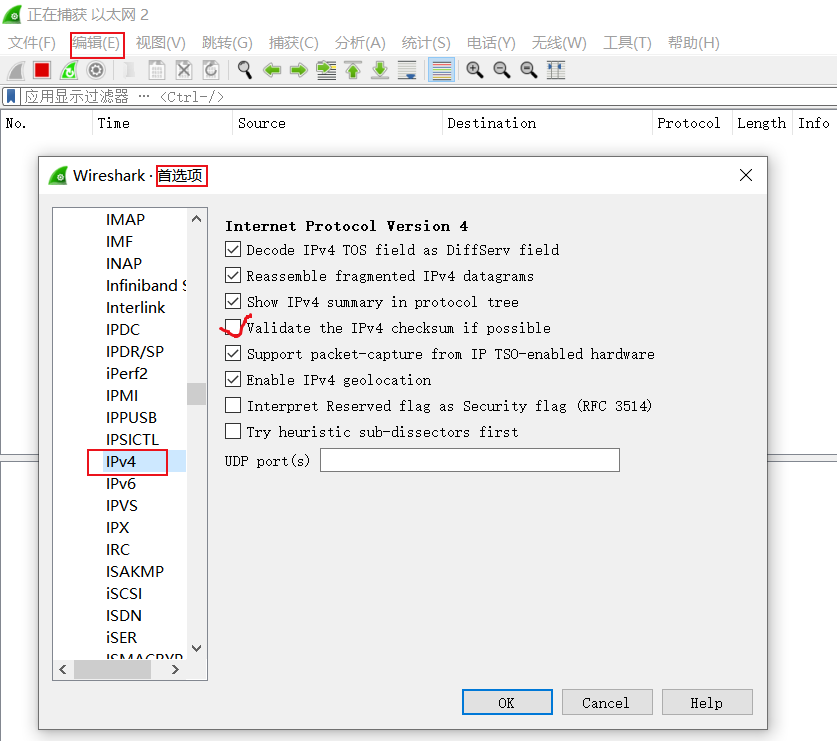Zoom out main window text
Viewport: 837px width, 741px height.
tap(502, 70)
